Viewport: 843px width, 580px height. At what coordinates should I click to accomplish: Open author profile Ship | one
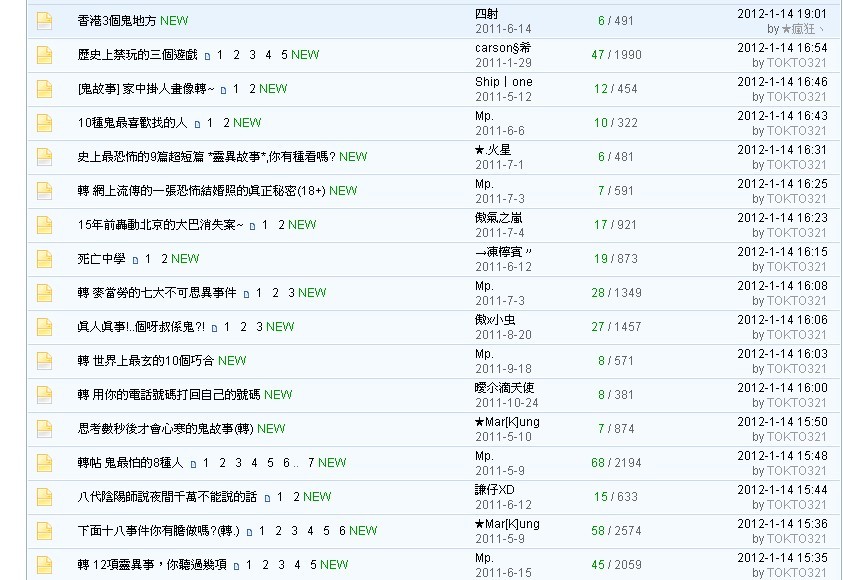point(504,82)
